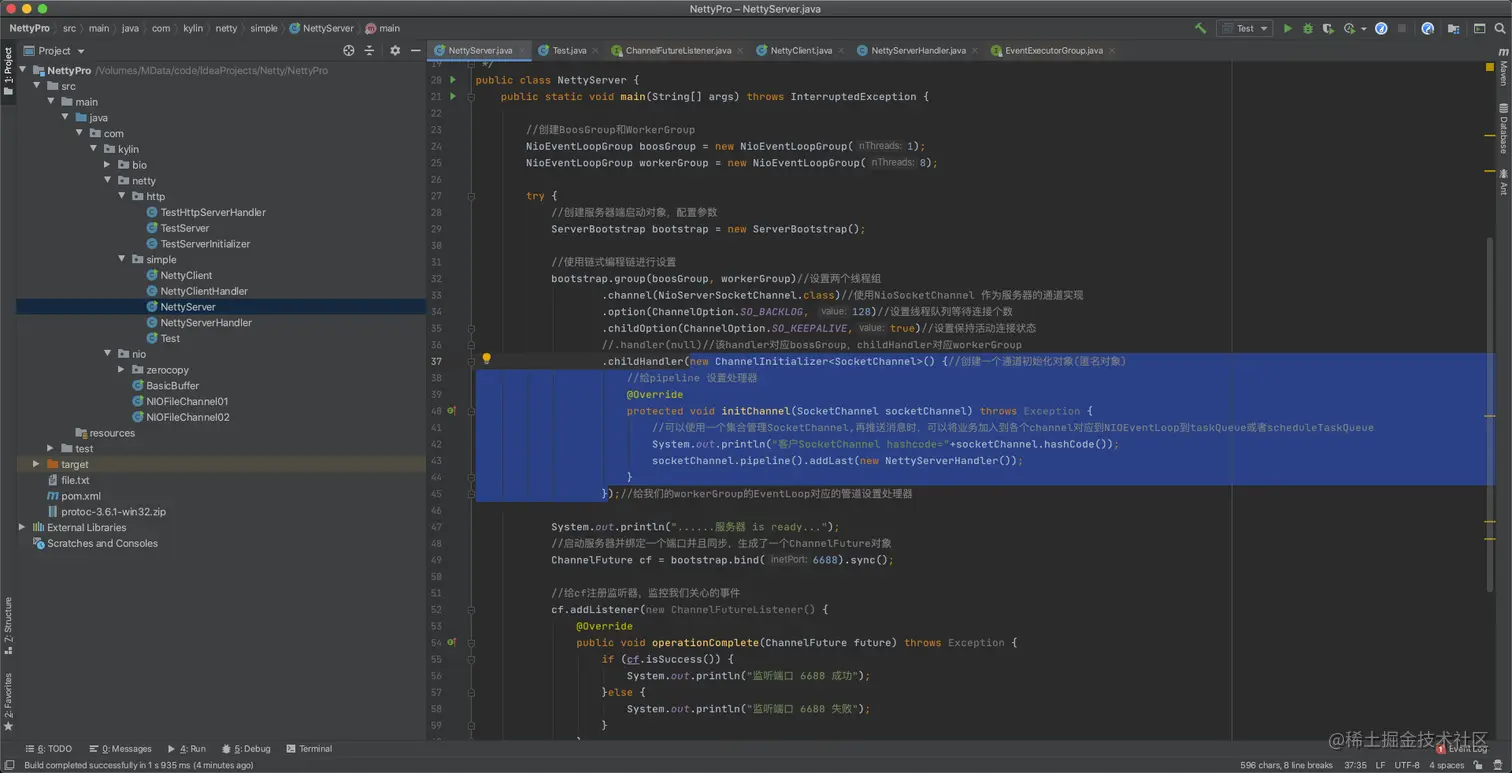Click override gutter icon on line 40
This screenshot has width=1512, height=773.
click(x=452, y=411)
